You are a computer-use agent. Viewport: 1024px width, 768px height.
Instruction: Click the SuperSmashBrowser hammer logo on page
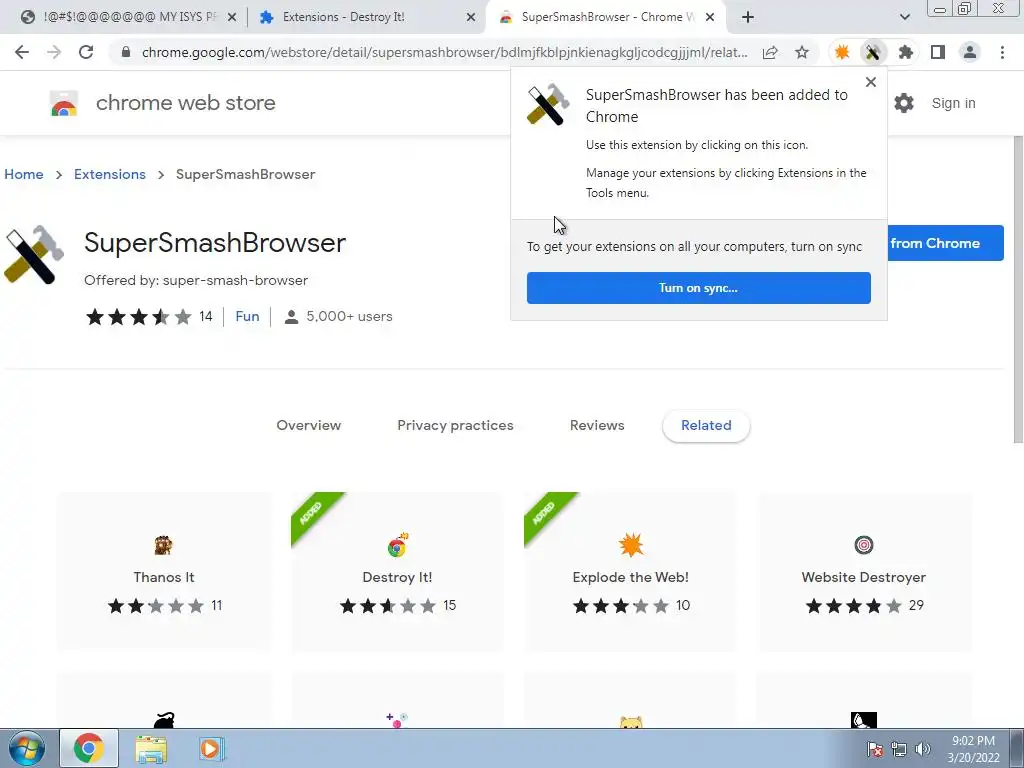tap(34, 255)
